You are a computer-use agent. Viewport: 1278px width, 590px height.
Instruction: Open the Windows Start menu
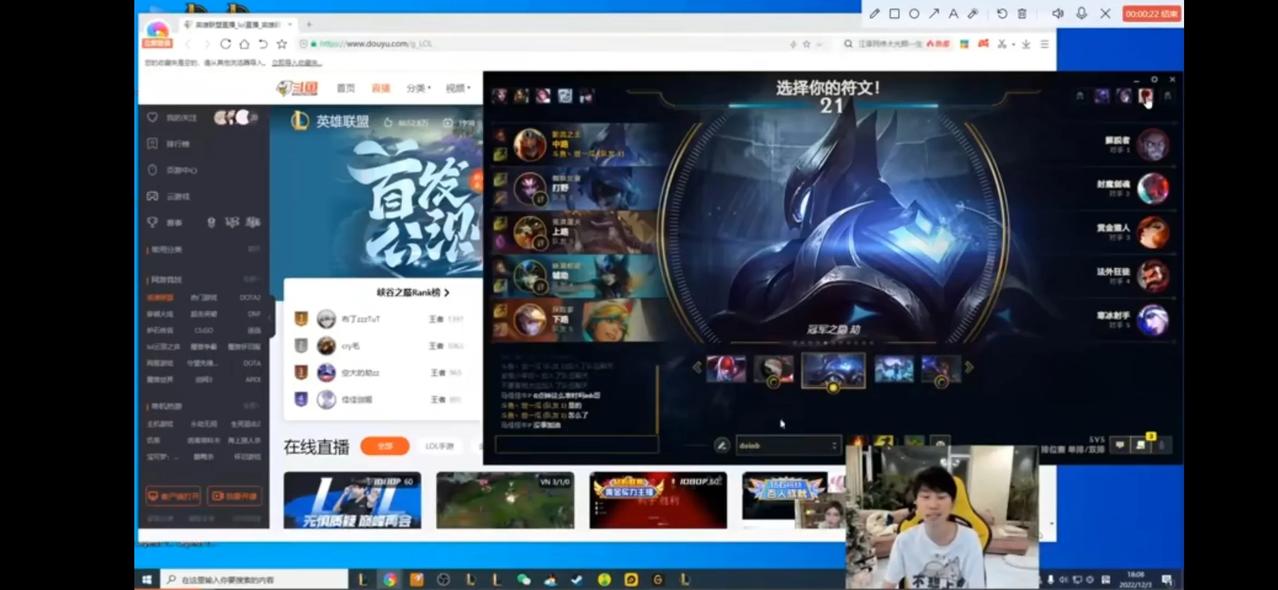pos(147,580)
